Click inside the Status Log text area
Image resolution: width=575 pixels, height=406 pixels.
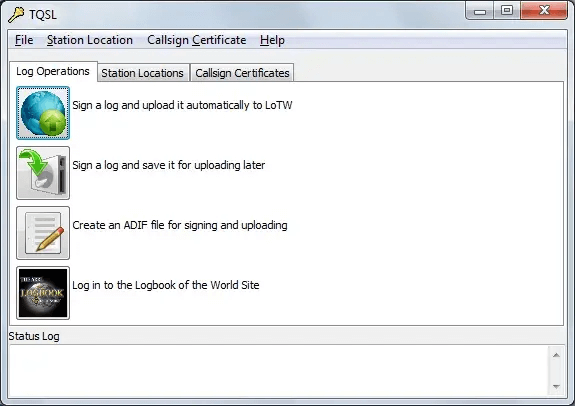pos(279,370)
